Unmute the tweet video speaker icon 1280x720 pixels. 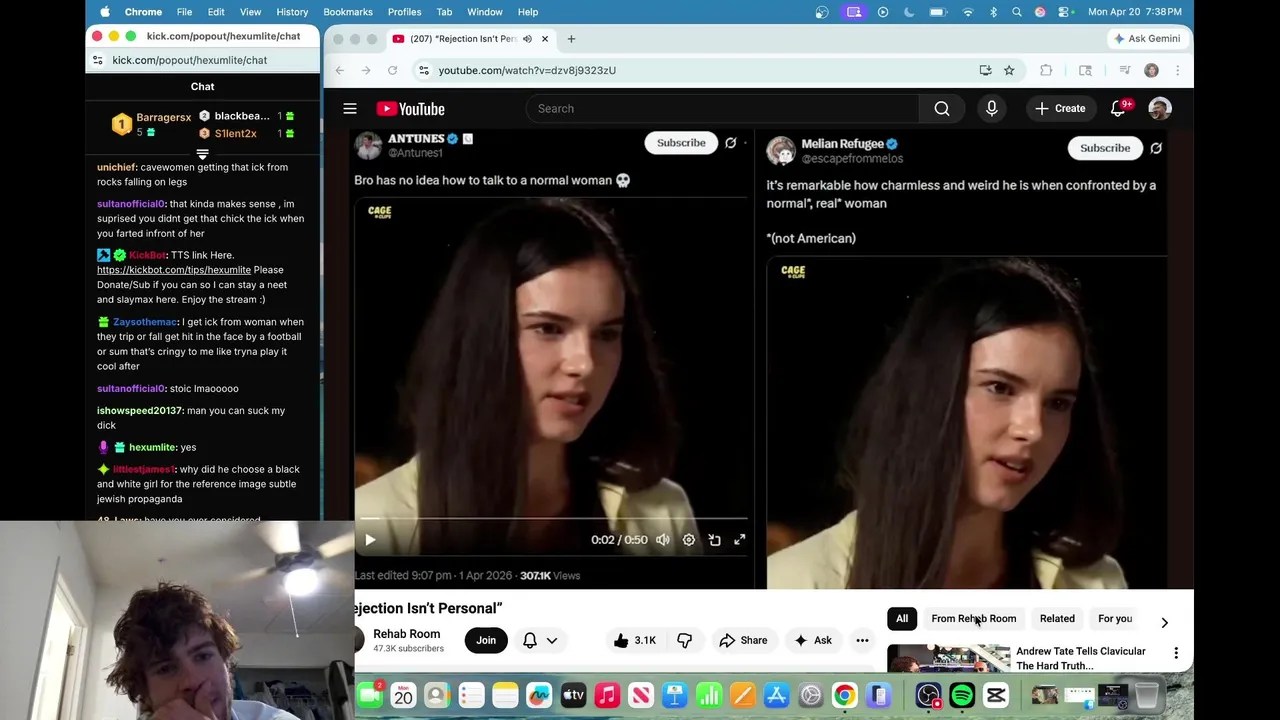[663, 540]
